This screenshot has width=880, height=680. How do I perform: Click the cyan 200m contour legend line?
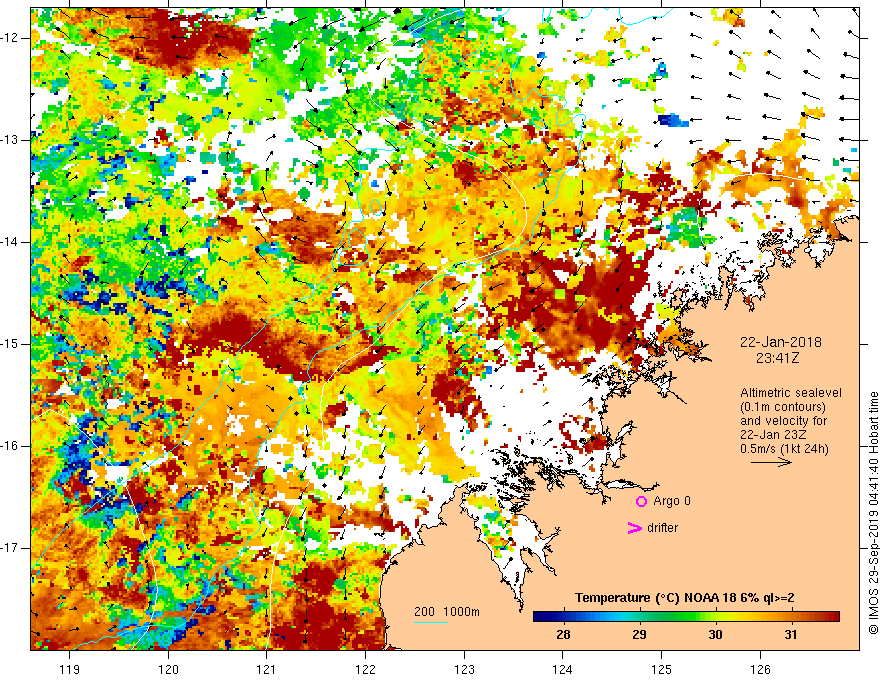430,622
